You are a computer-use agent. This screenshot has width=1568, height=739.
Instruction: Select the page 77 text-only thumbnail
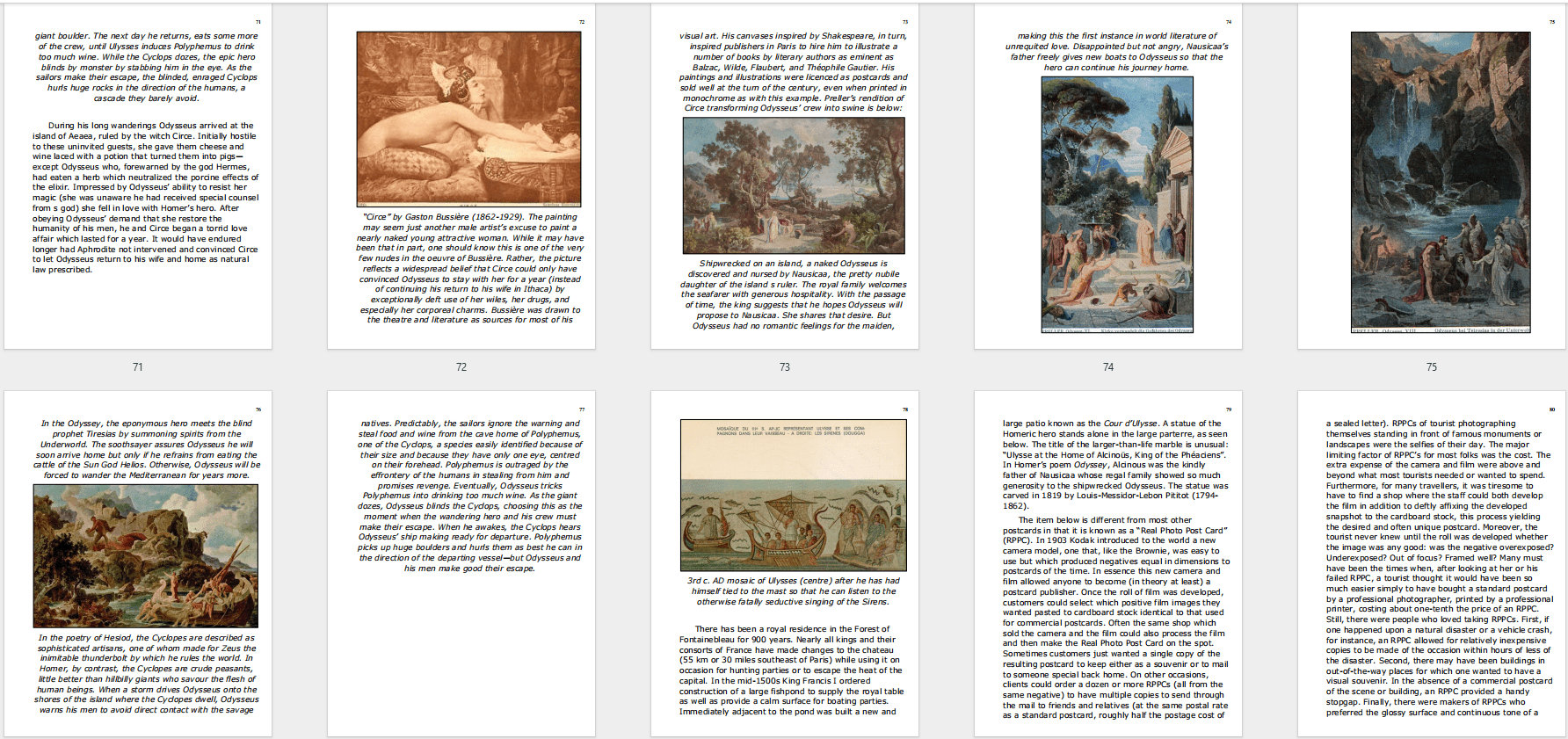click(x=461, y=563)
